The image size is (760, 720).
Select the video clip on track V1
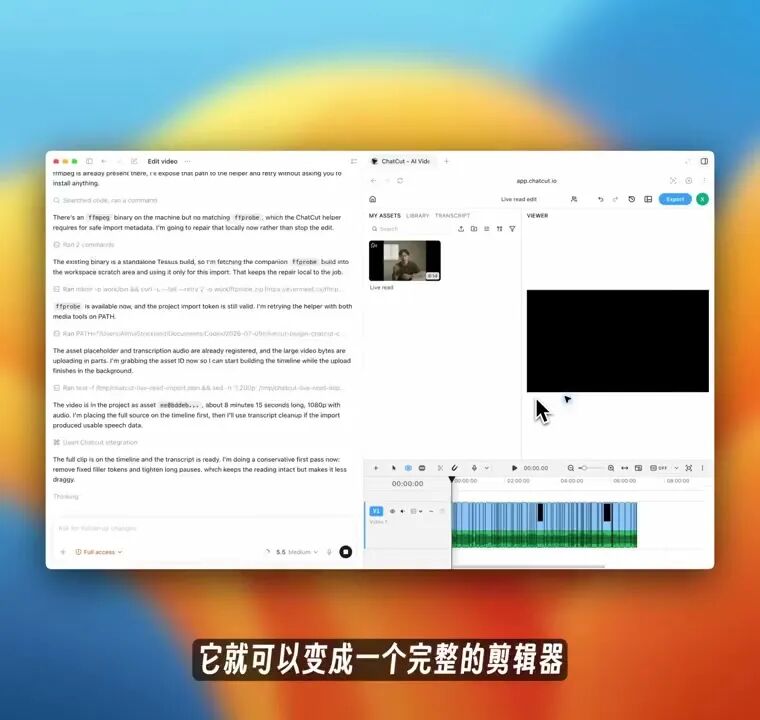click(x=544, y=525)
